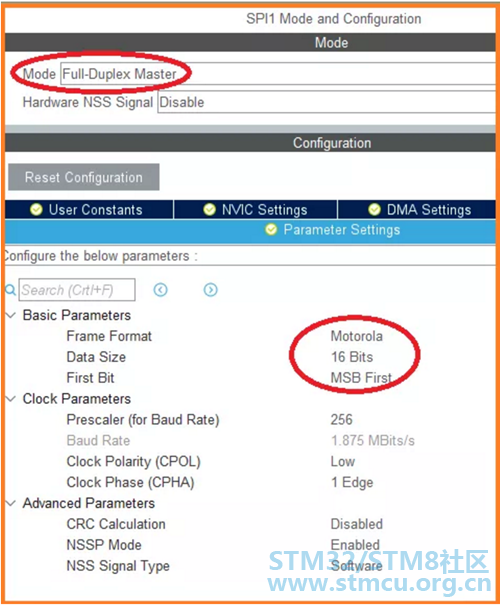Click the Frame Format parameter label
This screenshot has height=606, width=500.
click(x=109, y=336)
